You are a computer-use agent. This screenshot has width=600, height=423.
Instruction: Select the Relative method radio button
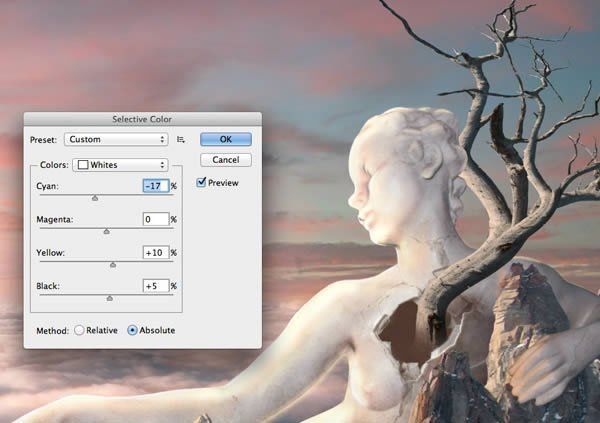tap(79, 330)
